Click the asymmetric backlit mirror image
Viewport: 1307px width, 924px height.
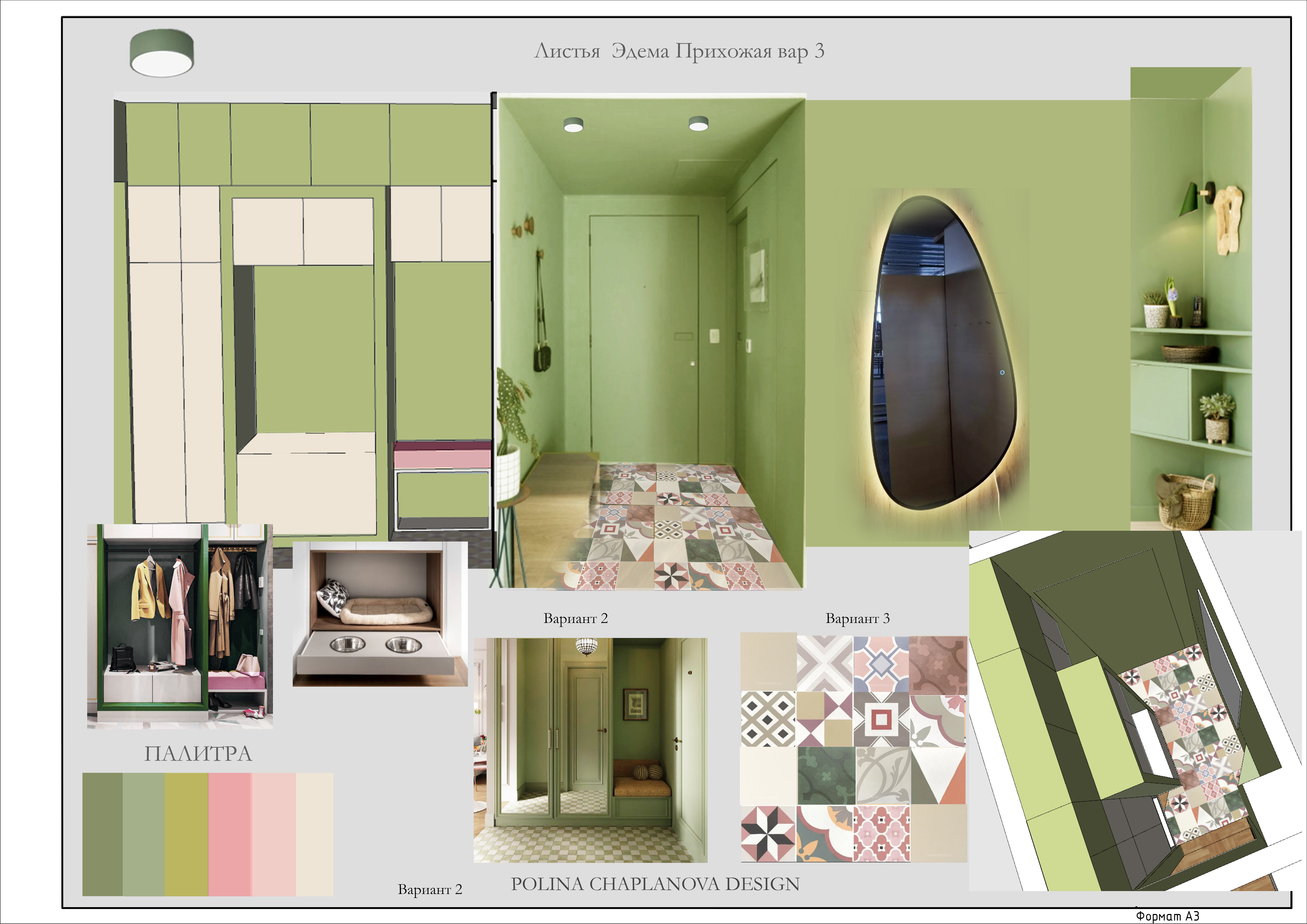point(944,353)
